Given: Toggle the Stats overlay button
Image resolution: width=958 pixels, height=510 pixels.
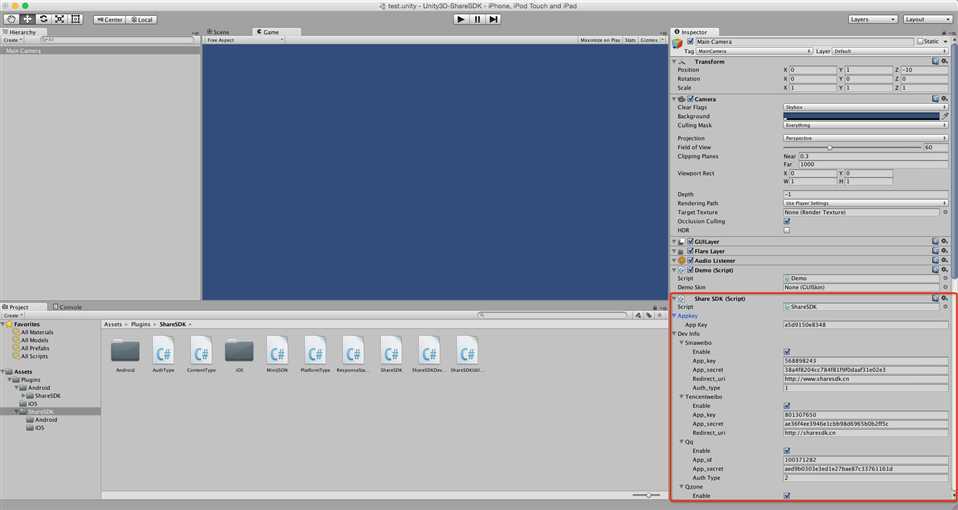Looking at the screenshot, I should (630, 40).
